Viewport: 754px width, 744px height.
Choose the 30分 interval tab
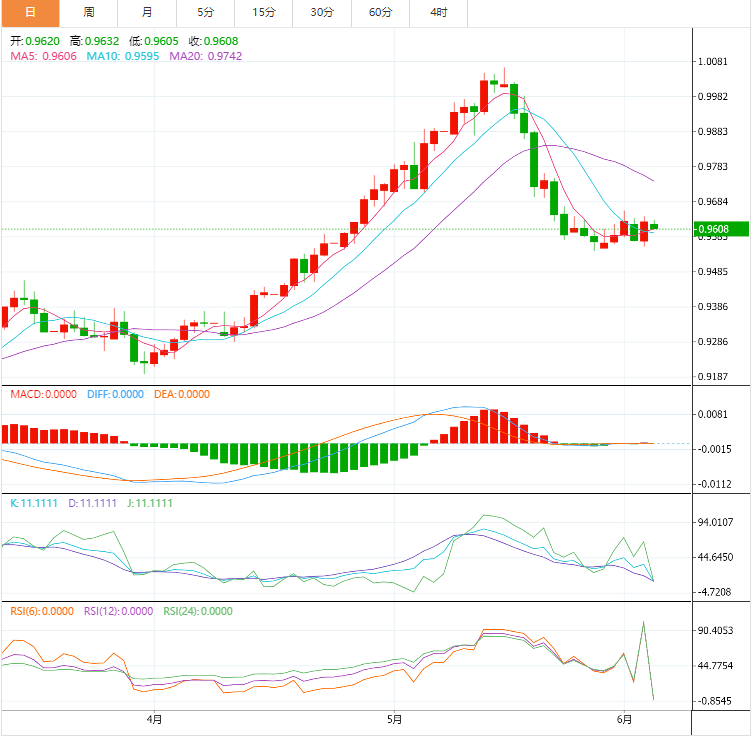coord(322,13)
